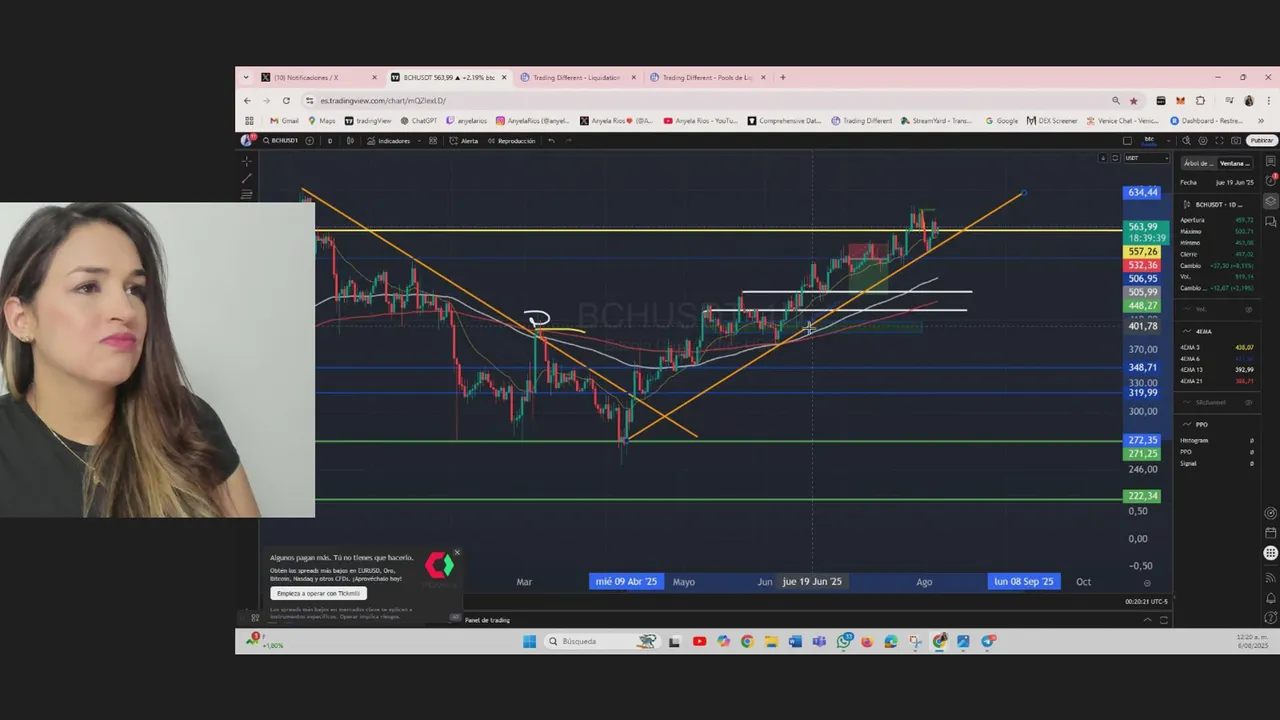Bookmark this page with star icon
1280x720 pixels.
point(1134,101)
